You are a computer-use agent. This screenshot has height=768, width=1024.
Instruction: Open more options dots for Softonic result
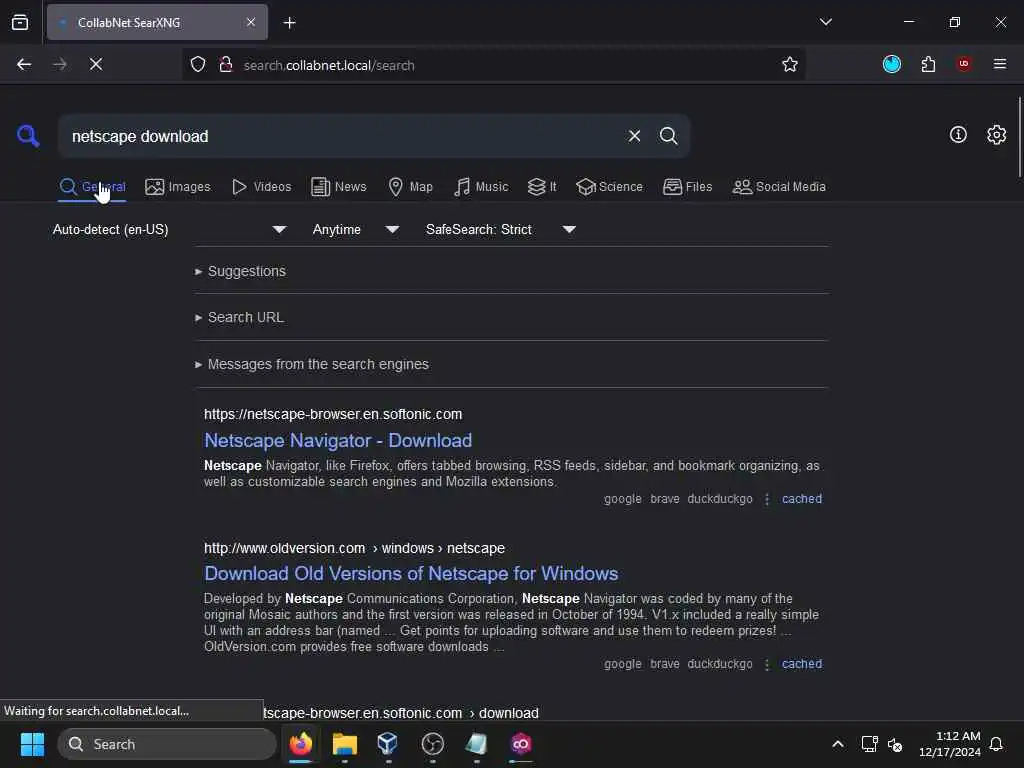pos(767,499)
